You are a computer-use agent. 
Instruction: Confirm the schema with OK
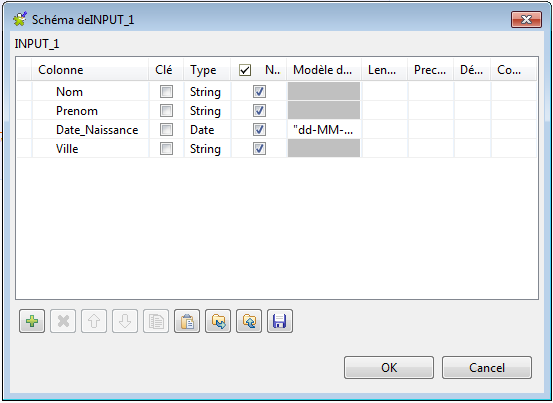(x=389, y=367)
